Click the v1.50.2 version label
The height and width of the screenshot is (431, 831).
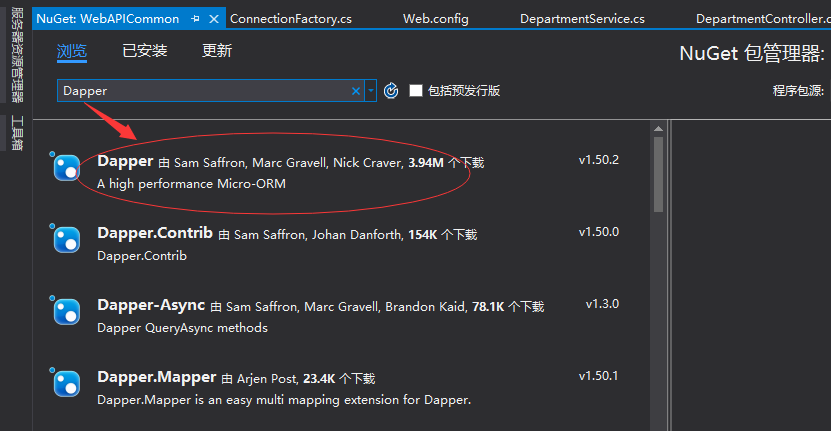(598, 160)
